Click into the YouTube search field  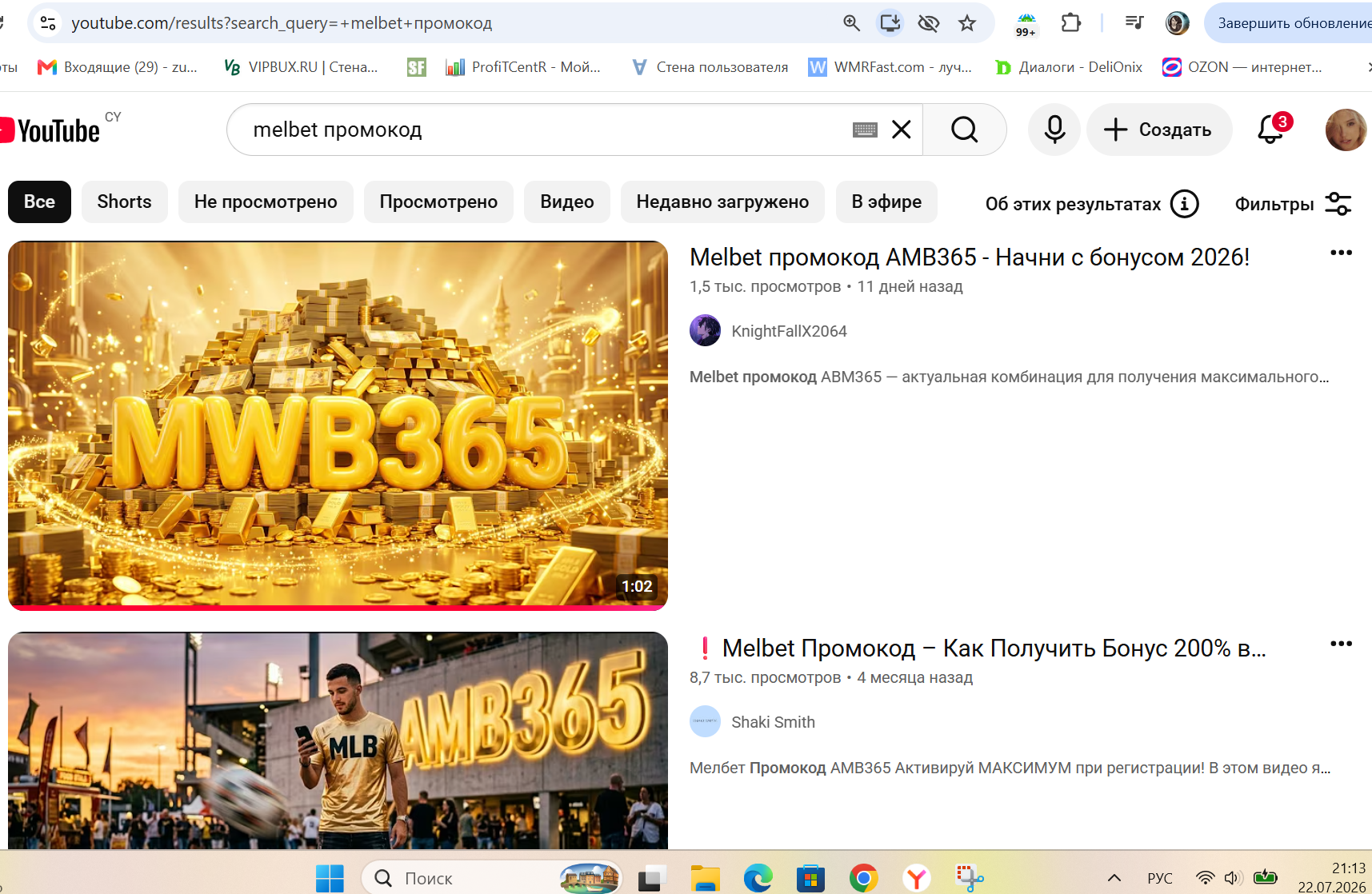click(544, 130)
